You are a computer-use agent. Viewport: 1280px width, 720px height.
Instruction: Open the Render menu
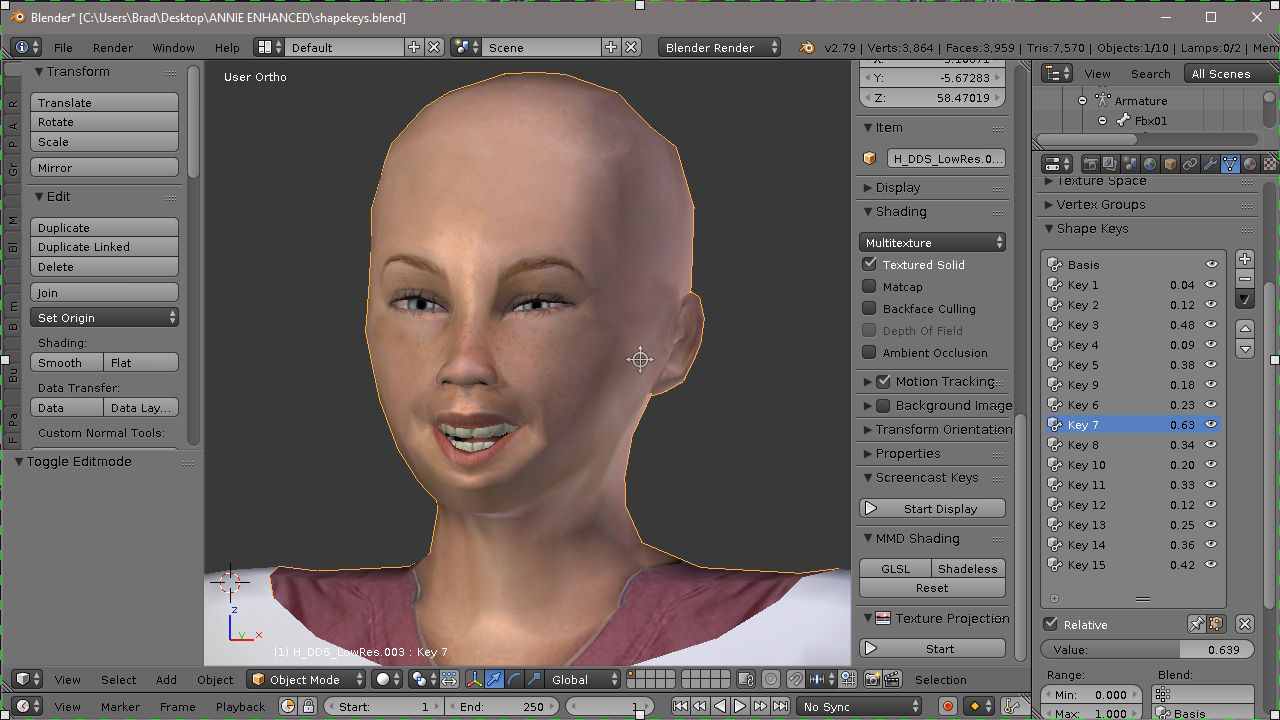[x=113, y=48]
